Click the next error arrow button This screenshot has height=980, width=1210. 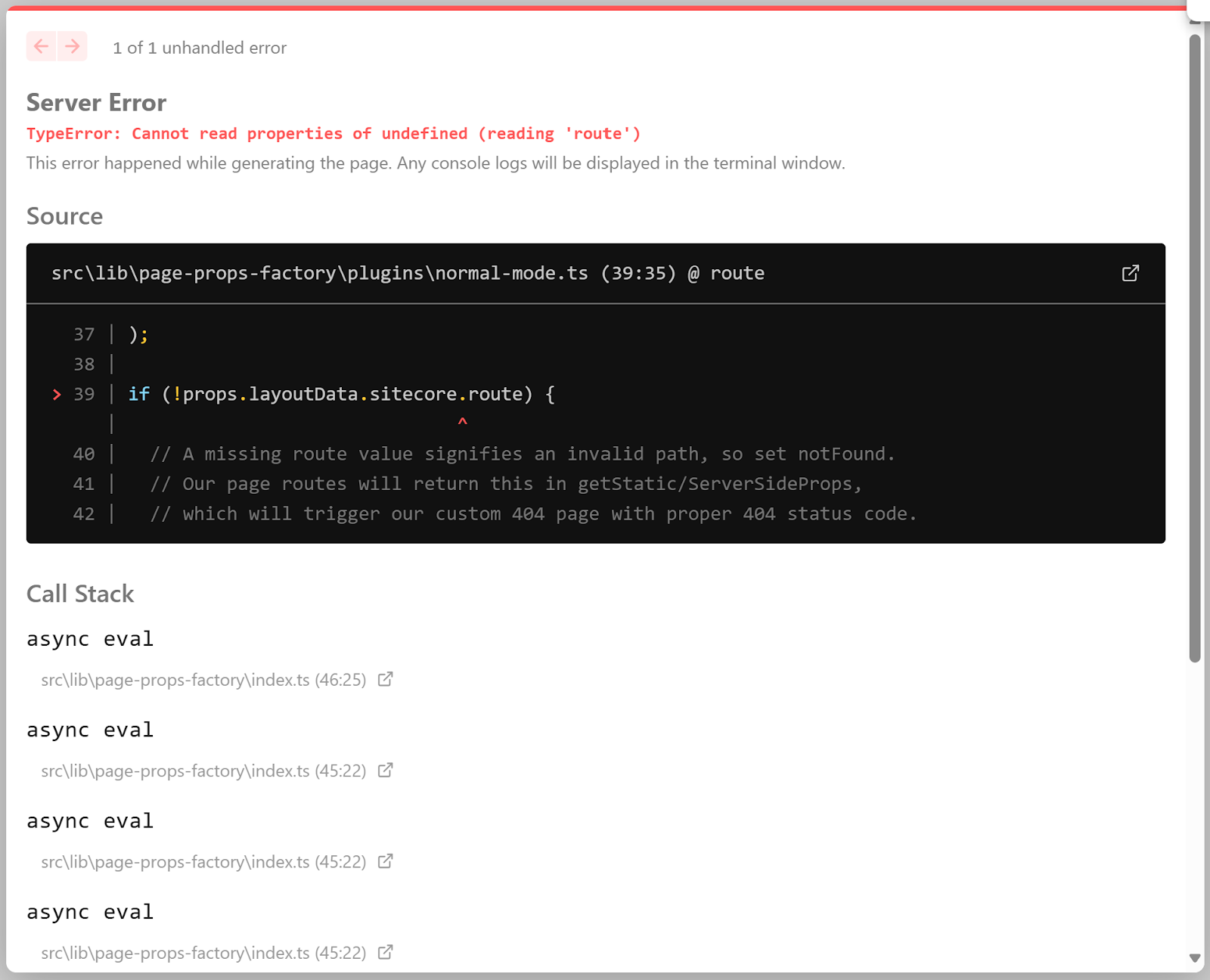(x=73, y=46)
